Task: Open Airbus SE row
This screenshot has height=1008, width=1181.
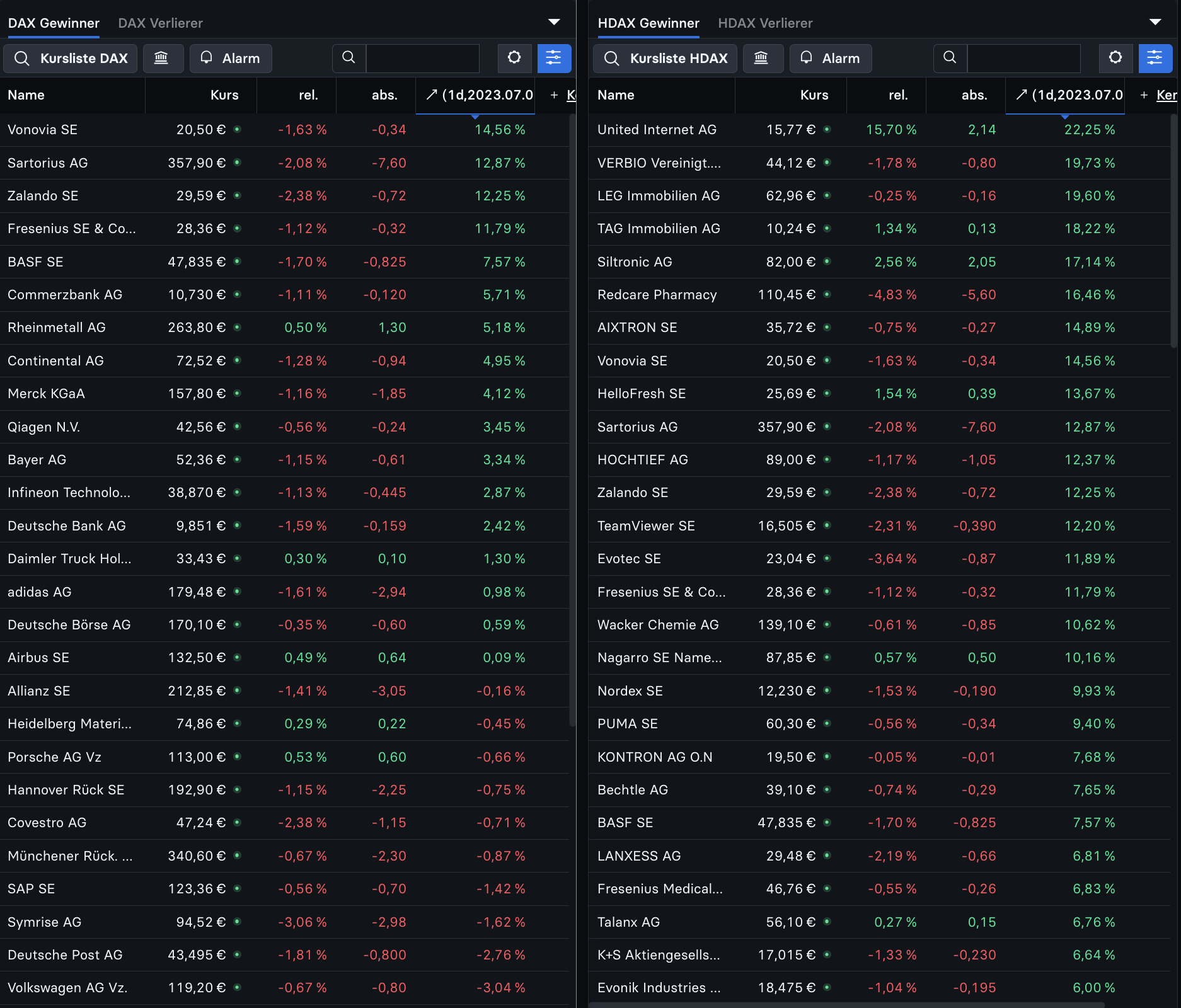Action: (x=284, y=658)
